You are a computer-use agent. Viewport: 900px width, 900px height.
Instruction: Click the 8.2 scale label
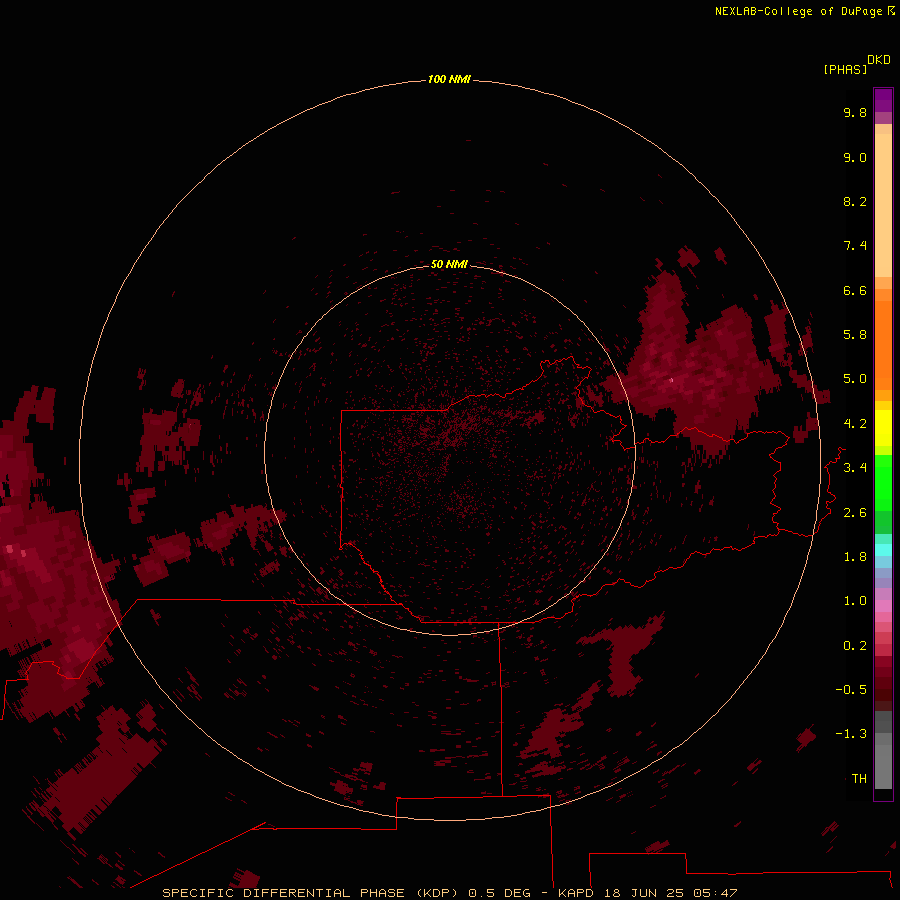coord(855,201)
